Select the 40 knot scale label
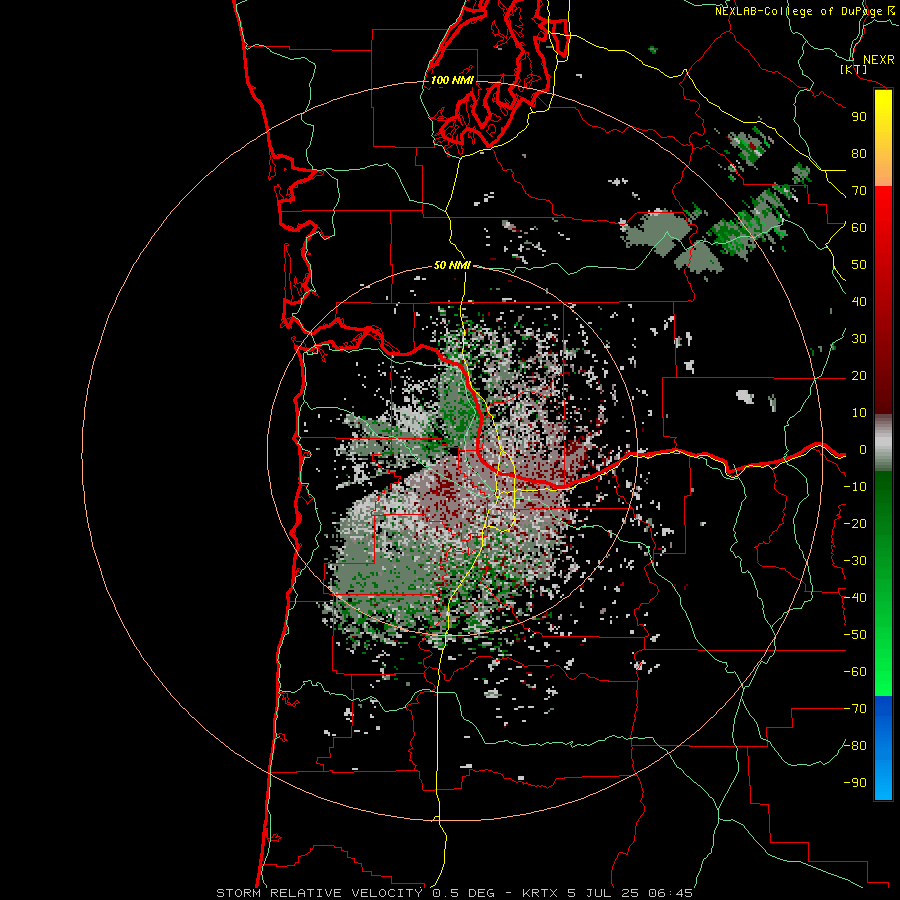The height and width of the screenshot is (900, 900). (859, 301)
